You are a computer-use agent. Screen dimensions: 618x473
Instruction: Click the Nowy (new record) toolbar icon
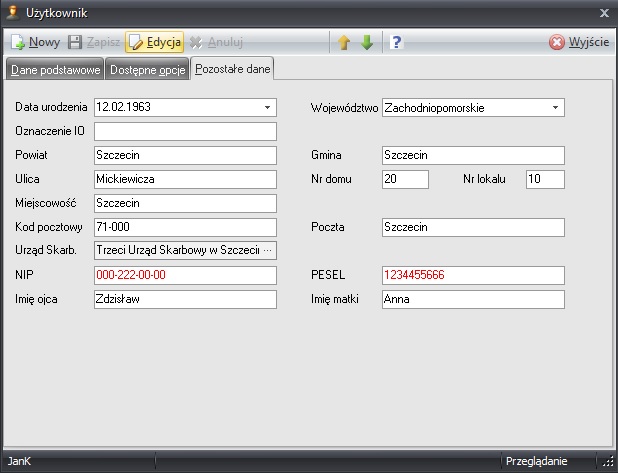click(x=18, y=42)
